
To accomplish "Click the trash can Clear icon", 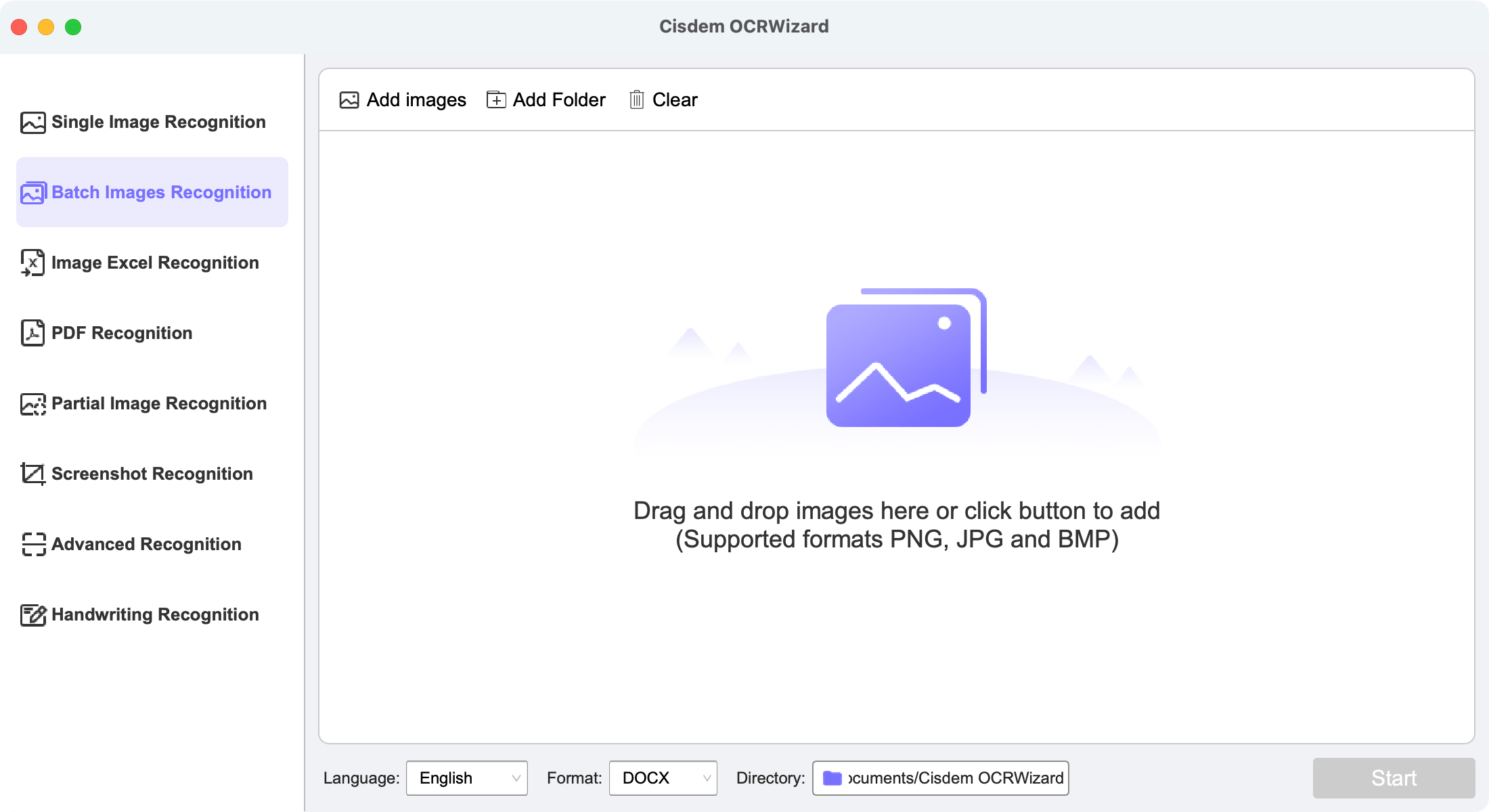I will coord(636,100).
